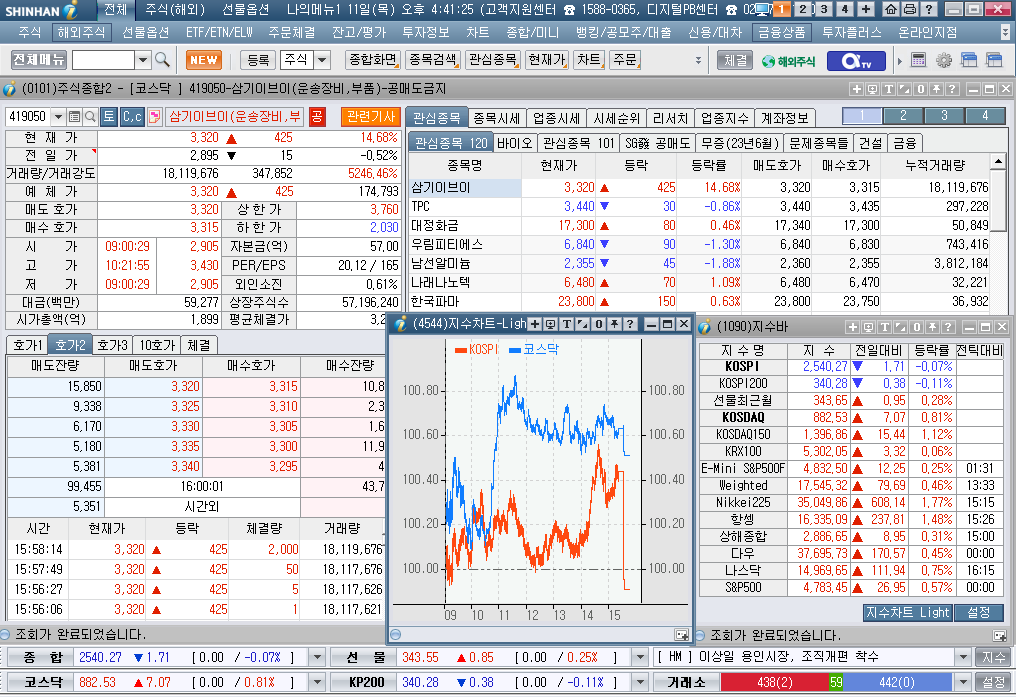Click the 지수 button beside news ticker
The image size is (1016, 697).
tap(993, 657)
